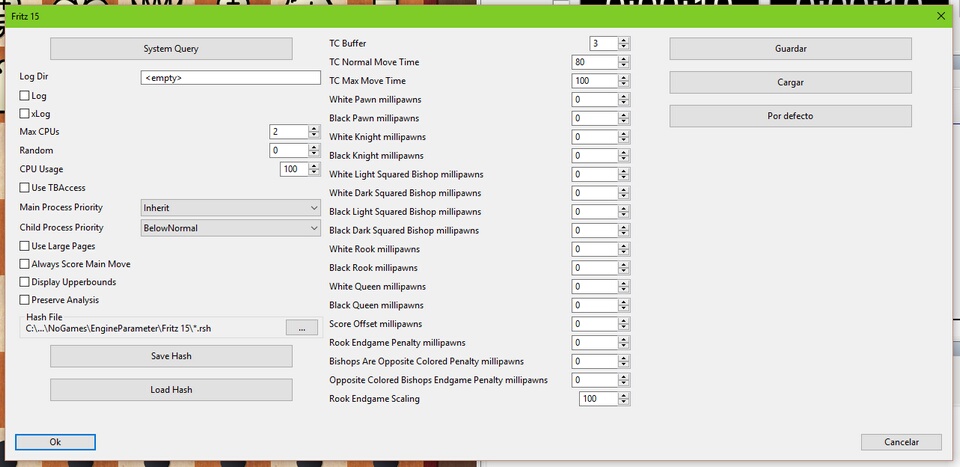960x467 pixels.
Task: Click the TC Buffer label
Action: pos(348,43)
